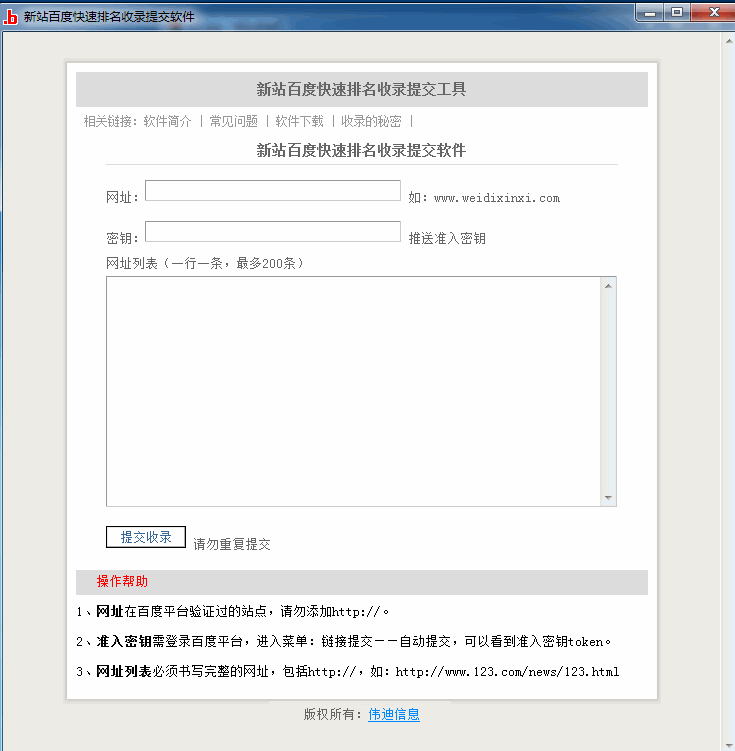The height and width of the screenshot is (751, 735).
Task: Click the 推送准入密钥 hint text
Action: tap(447, 239)
